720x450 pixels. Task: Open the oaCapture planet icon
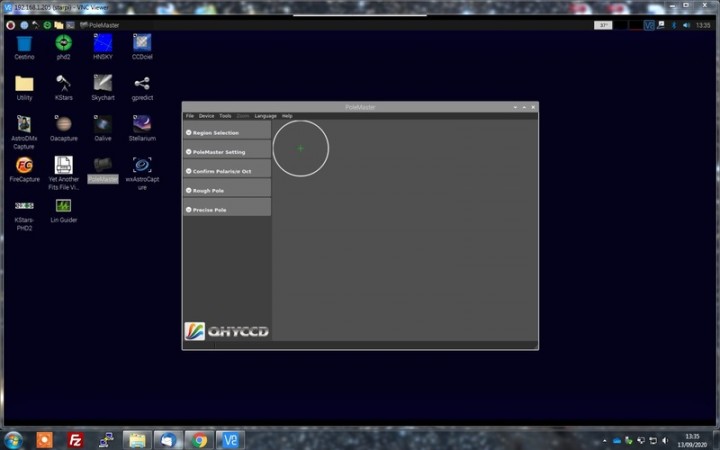63,124
